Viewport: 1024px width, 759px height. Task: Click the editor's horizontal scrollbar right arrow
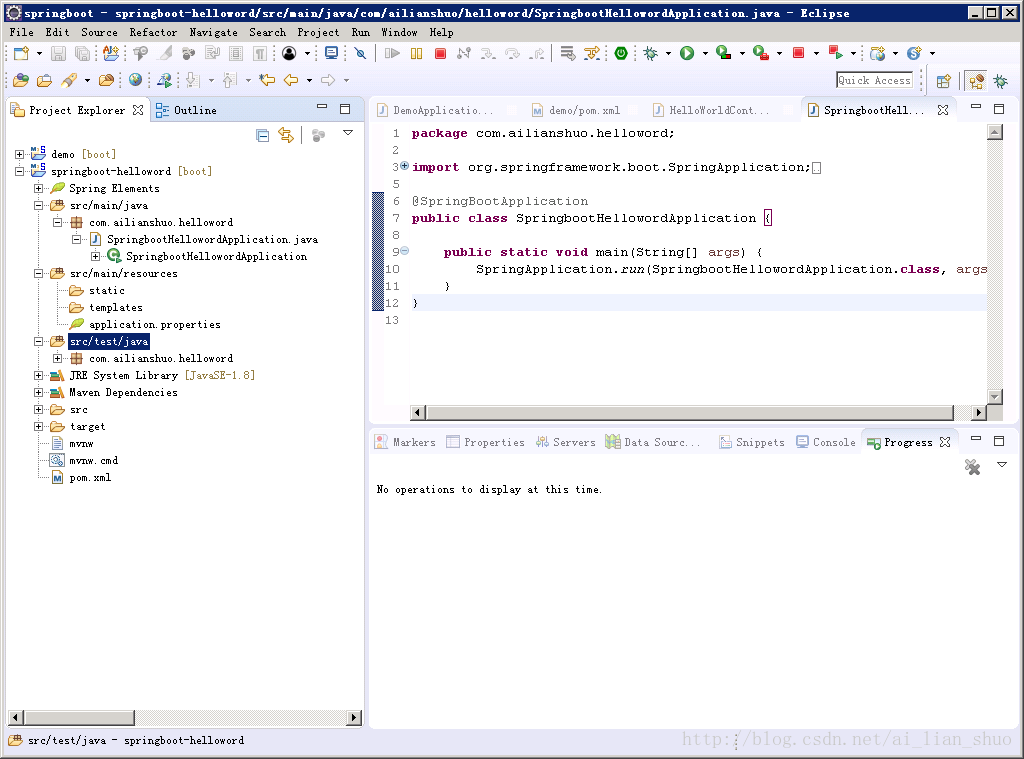[979, 412]
